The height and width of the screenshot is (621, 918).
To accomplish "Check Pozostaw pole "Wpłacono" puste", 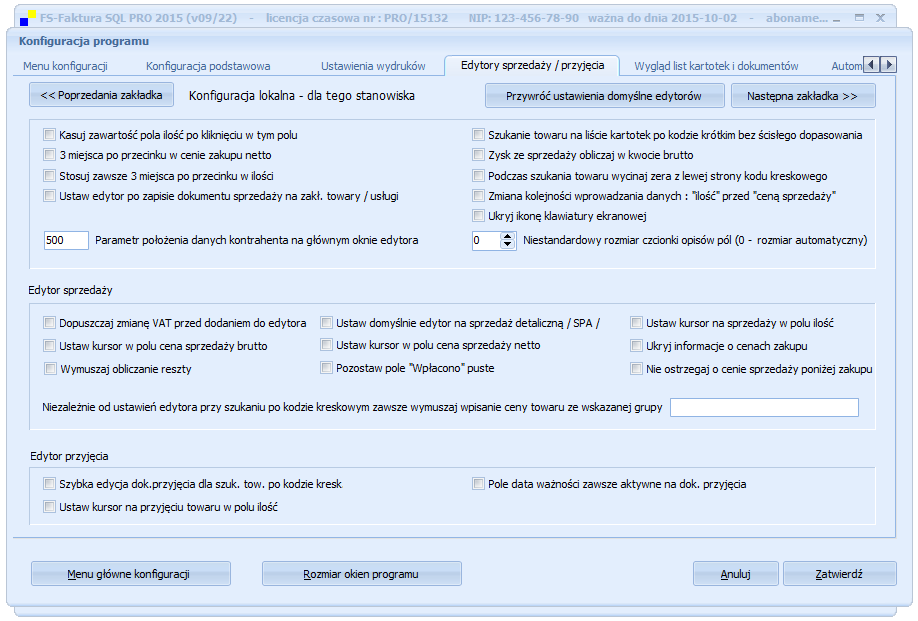I will 326,368.
